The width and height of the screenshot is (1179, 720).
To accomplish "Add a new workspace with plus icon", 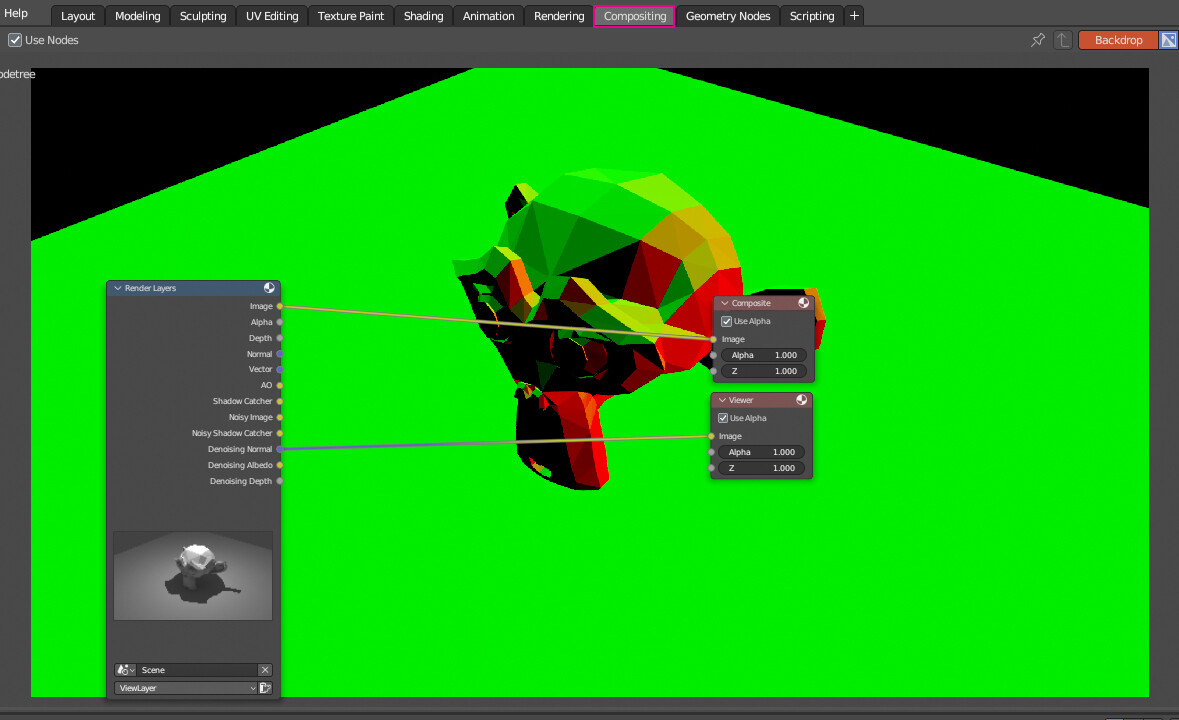I will click(x=854, y=16).
